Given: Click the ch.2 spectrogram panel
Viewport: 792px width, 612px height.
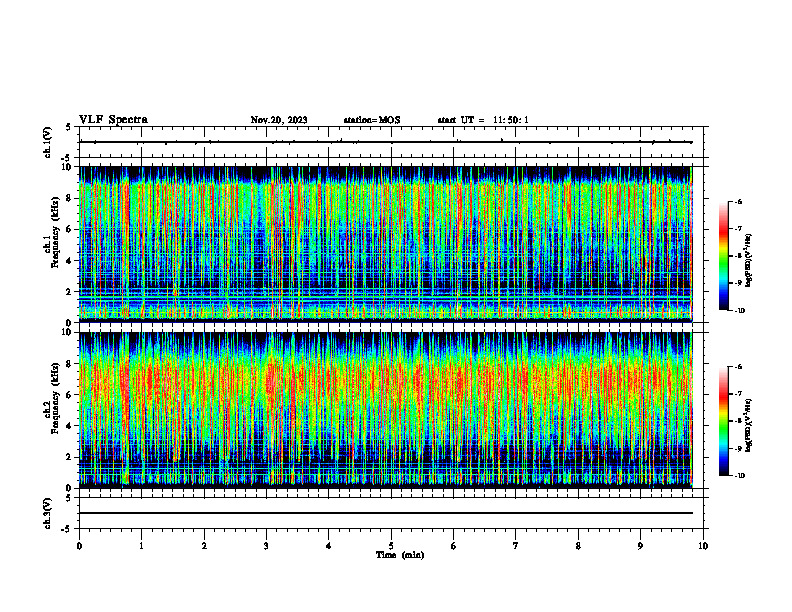Looking at the screenshot, I should pyautogui.click(x=385, y=410).
